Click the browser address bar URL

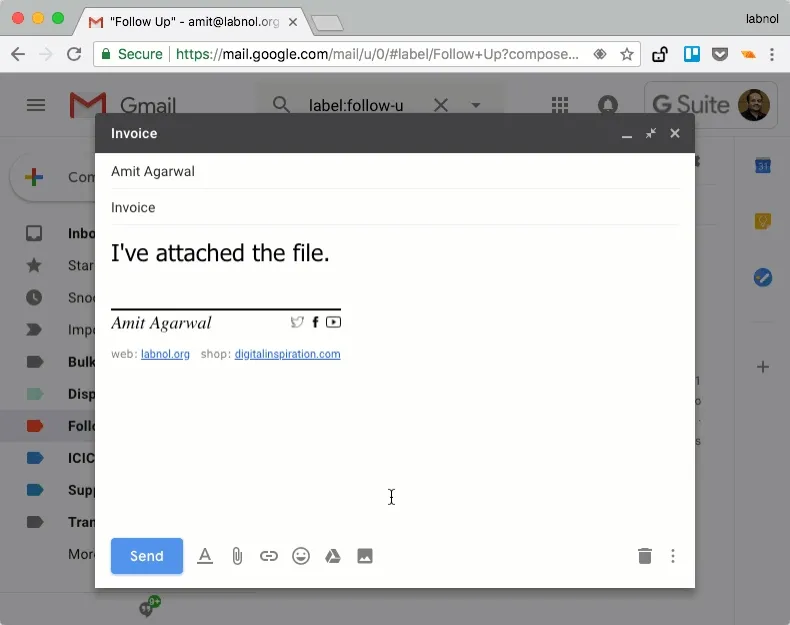(x=376, y=54)
